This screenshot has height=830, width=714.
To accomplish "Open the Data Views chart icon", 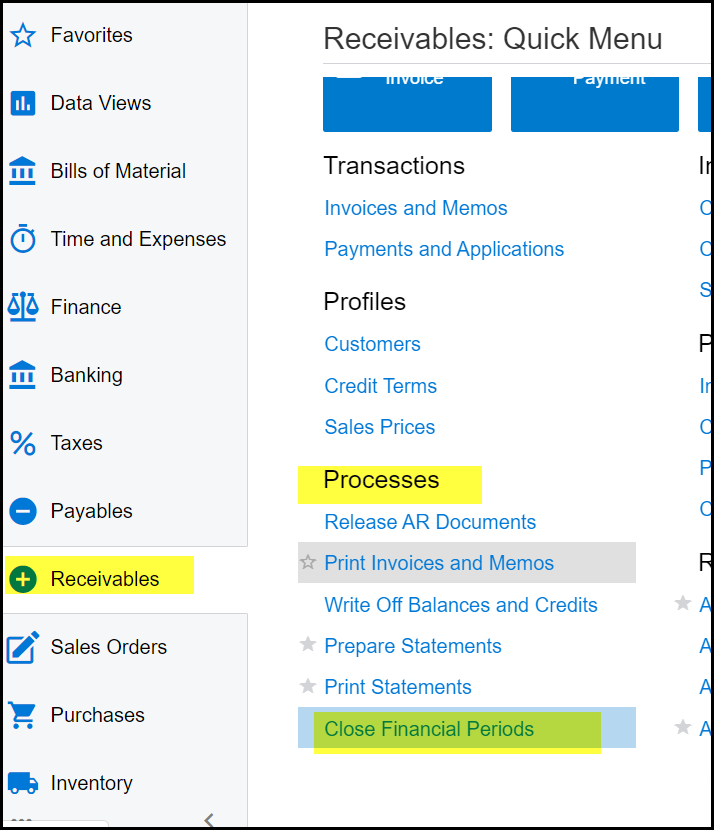I will (22, 103).
